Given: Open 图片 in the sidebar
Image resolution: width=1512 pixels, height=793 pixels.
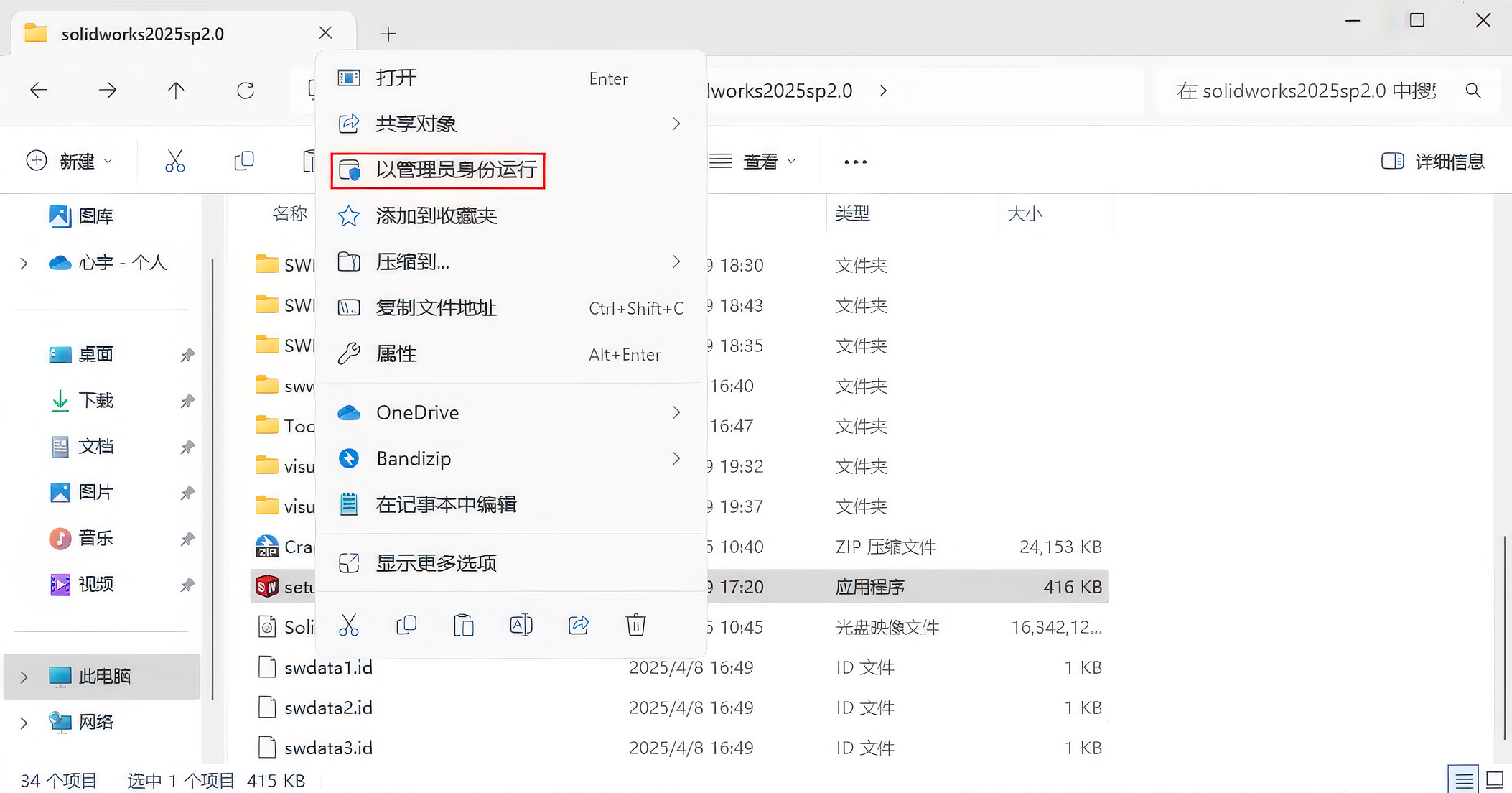Looking at the screenshot, I should pyautogui.click(x=80, y=492).
